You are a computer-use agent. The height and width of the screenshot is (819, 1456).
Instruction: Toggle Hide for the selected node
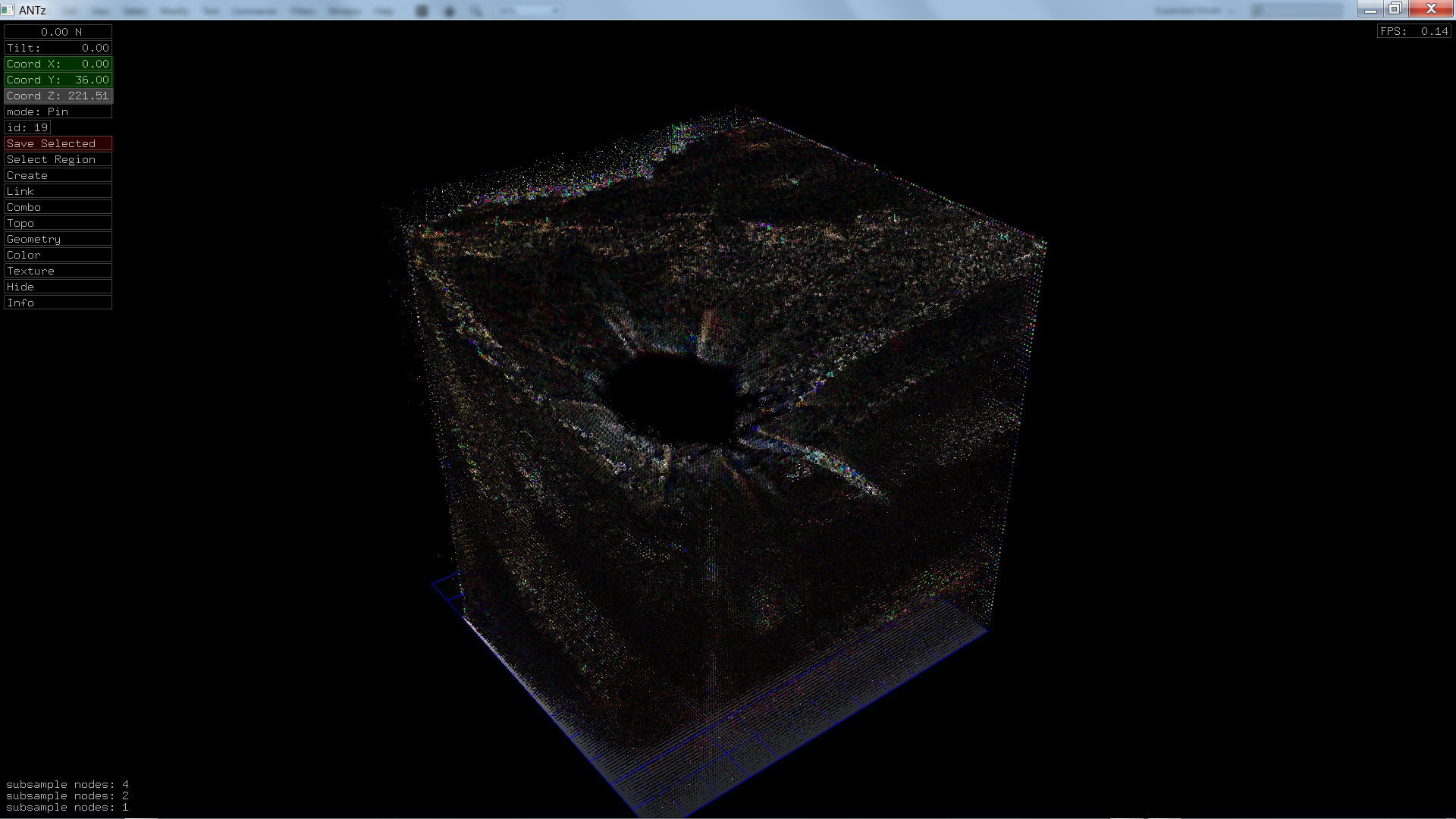coord(58,287)
